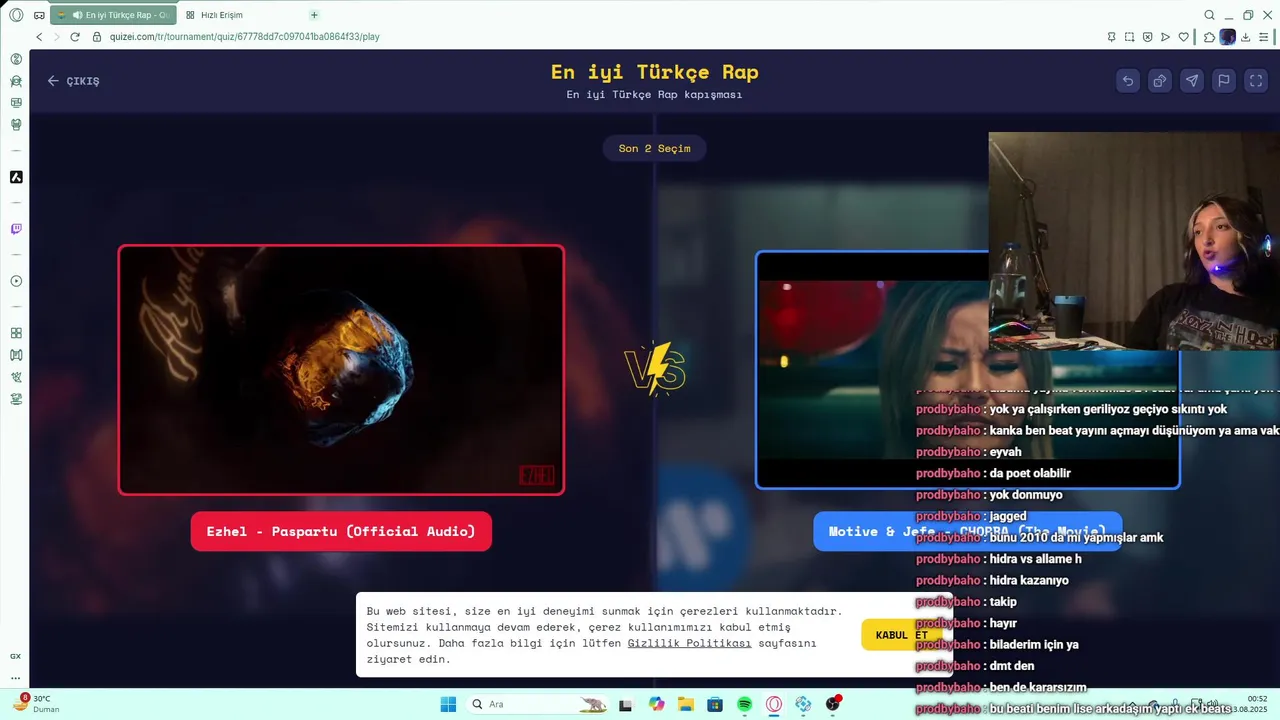Open the downloads icon

(x=1246, y=37)
